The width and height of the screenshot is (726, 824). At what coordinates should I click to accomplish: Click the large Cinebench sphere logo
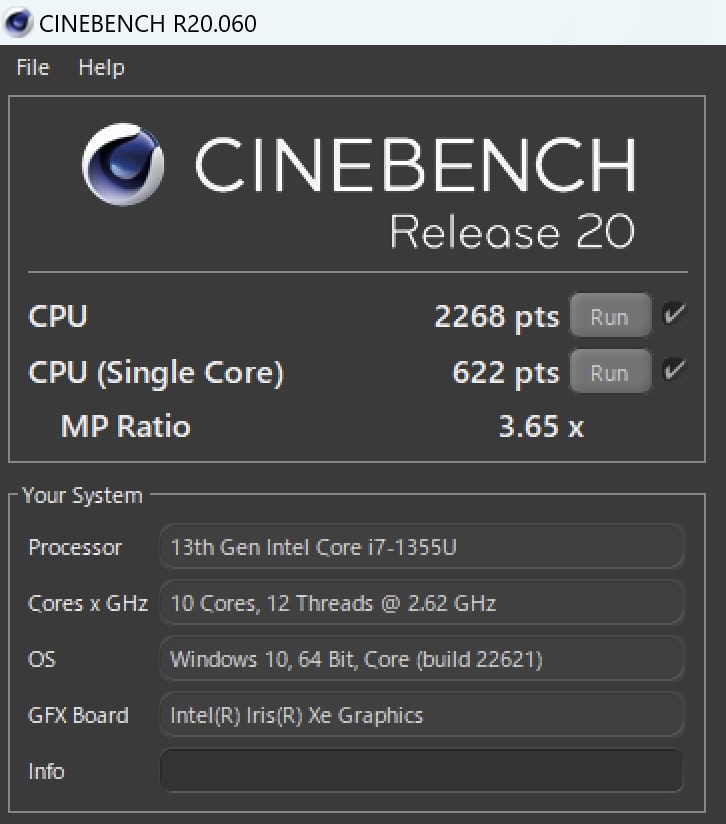123,164
